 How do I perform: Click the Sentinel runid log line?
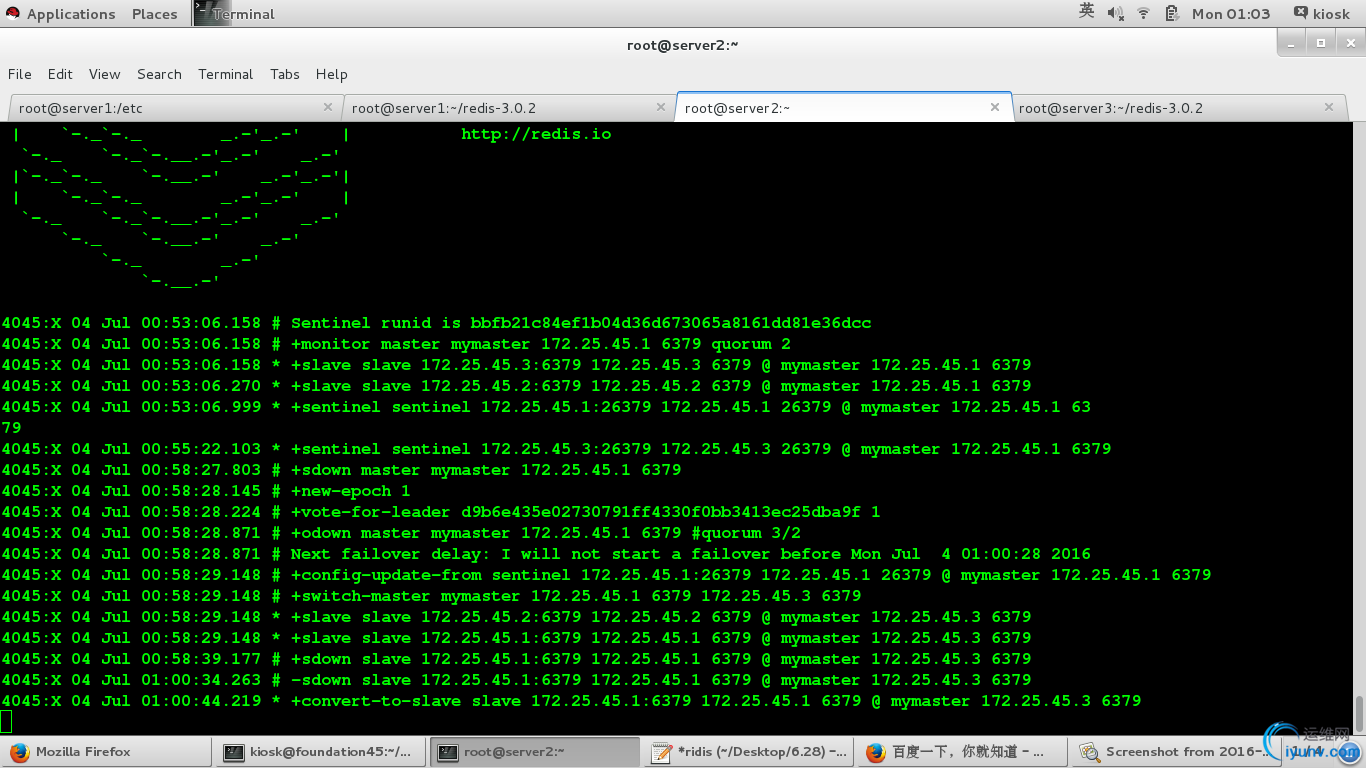pos(436,323)
